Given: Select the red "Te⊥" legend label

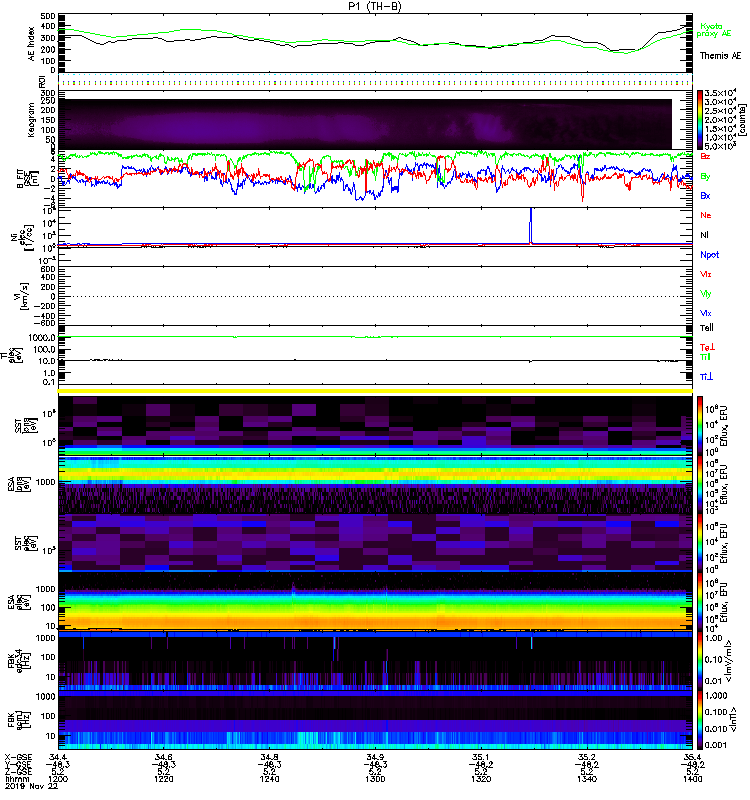Looking at the screenshot, I should coord(707,347).
